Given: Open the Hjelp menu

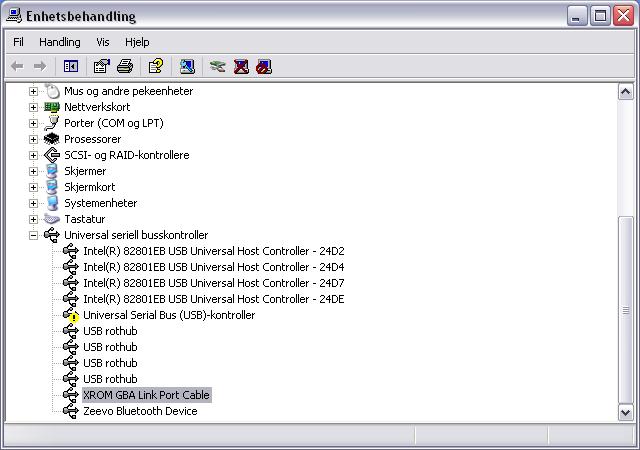Looking at the screenshot, I should (137, 42).
